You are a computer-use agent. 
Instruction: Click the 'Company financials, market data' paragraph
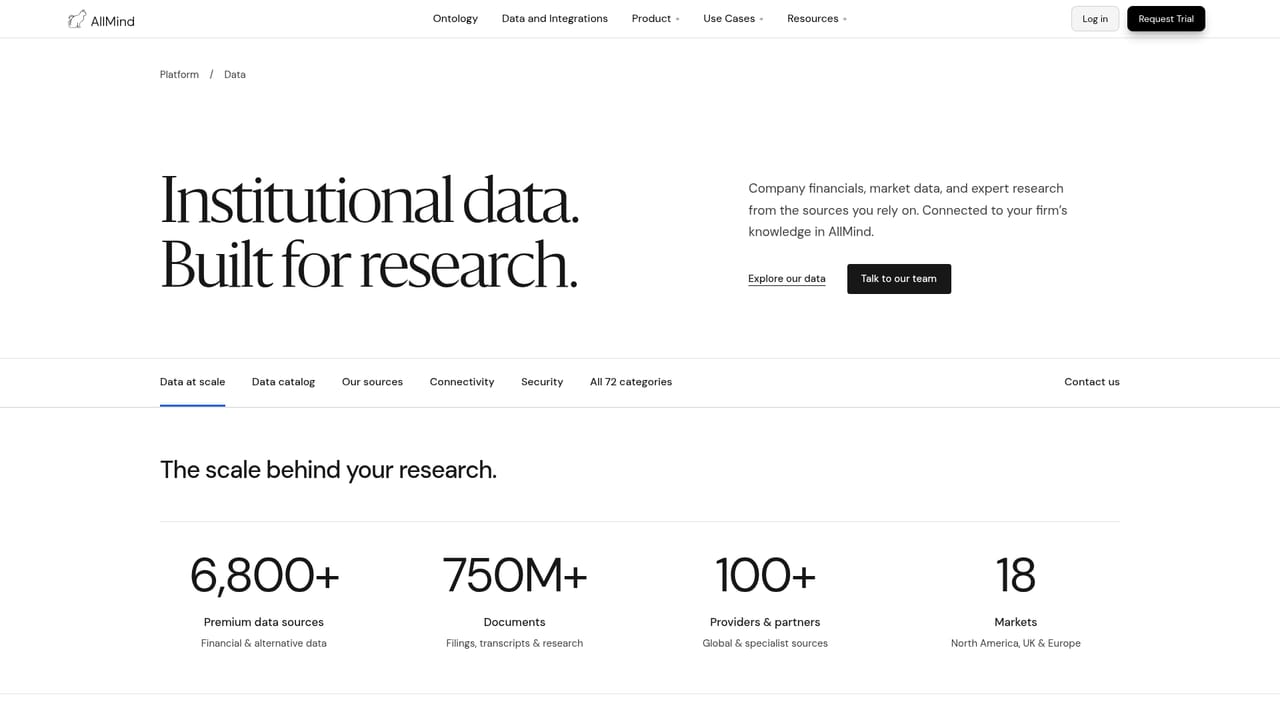coord(908,210)
